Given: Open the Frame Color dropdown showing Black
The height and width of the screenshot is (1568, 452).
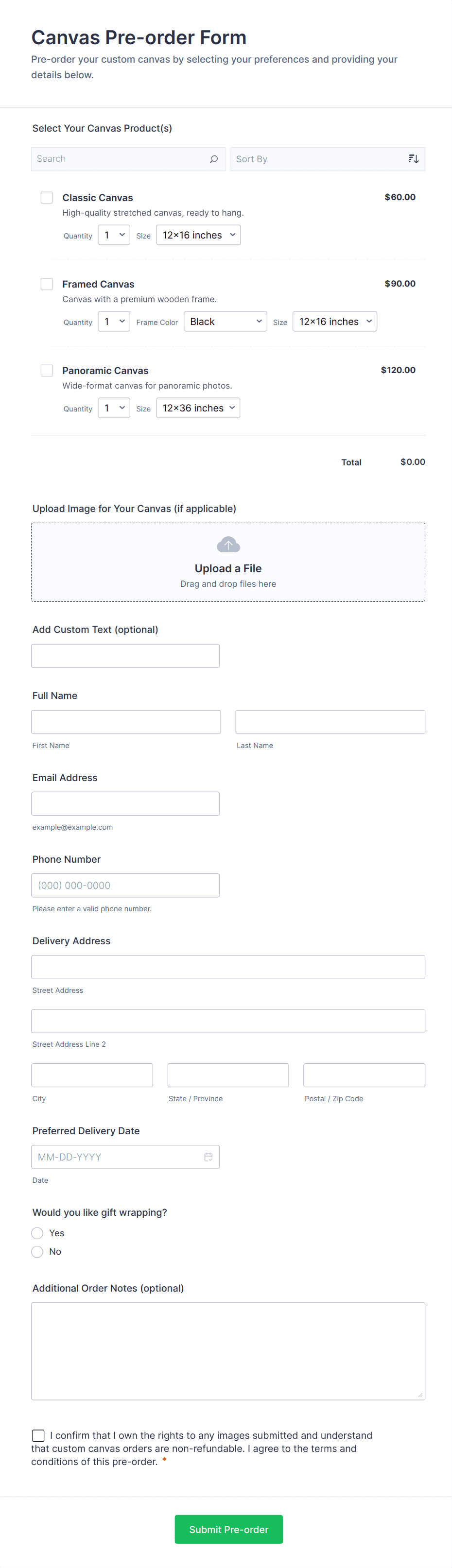Looking at the screenshot, I should point(225,322).
